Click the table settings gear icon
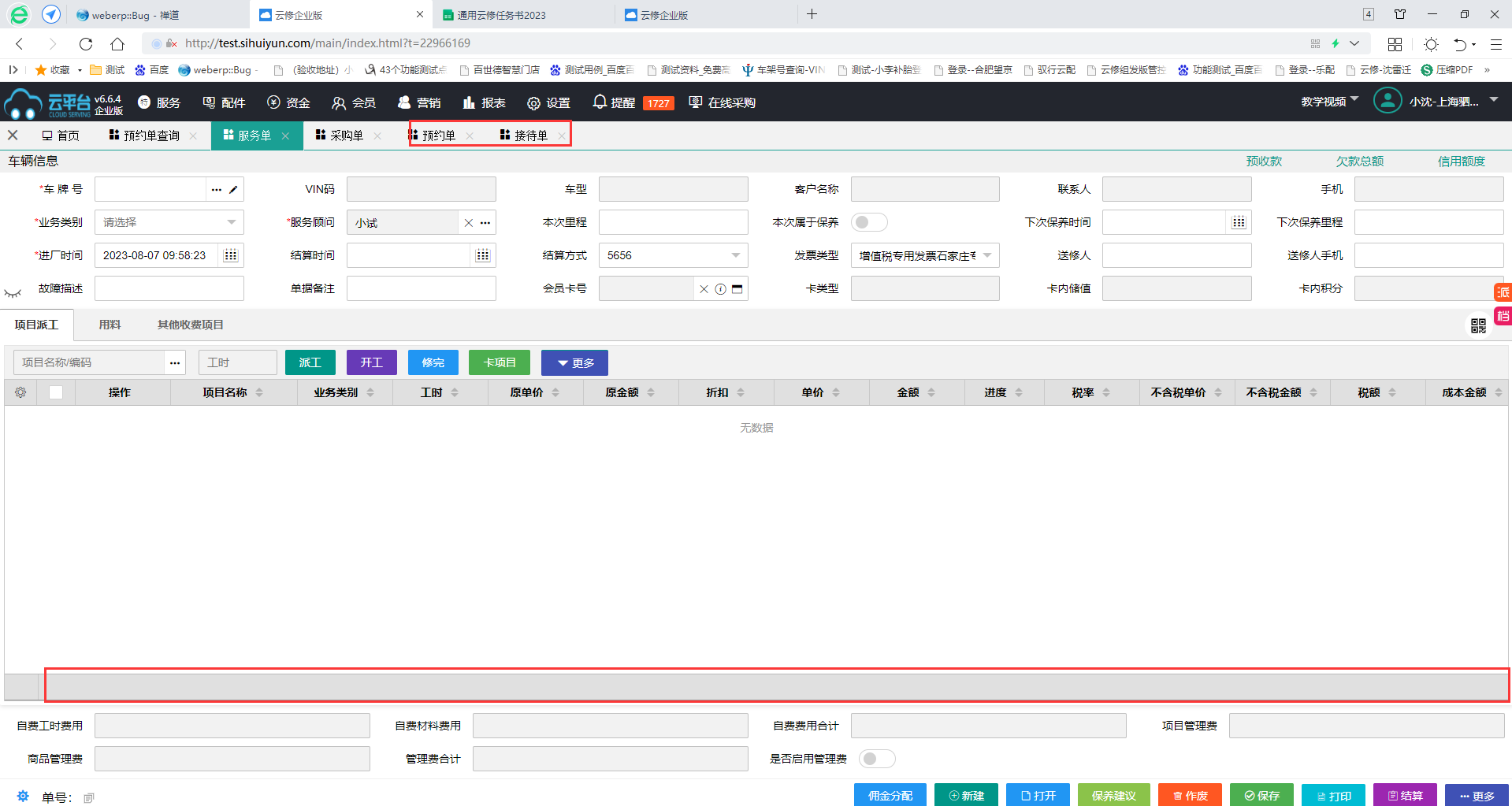The image size is (1512, 806). [x=20, y=392]
